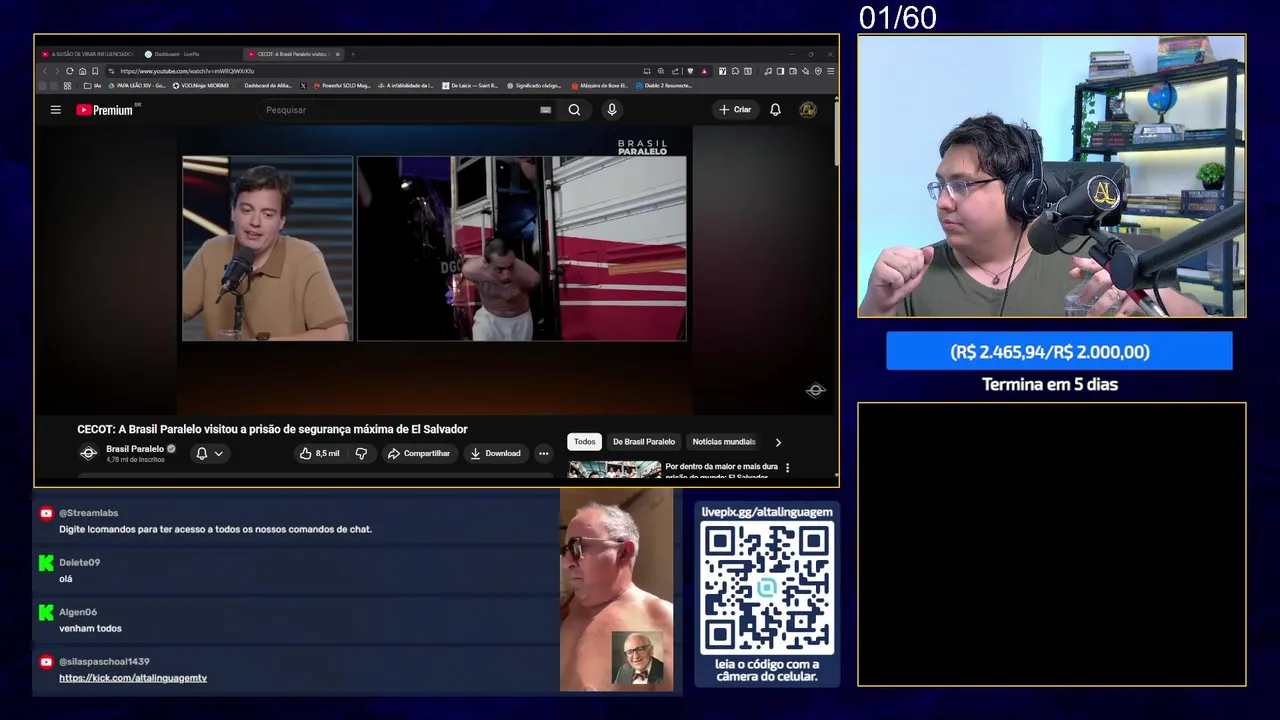1280x720 pixels.
Task: Open the Brave Shields lion icon
Action: tap(690, 71)
